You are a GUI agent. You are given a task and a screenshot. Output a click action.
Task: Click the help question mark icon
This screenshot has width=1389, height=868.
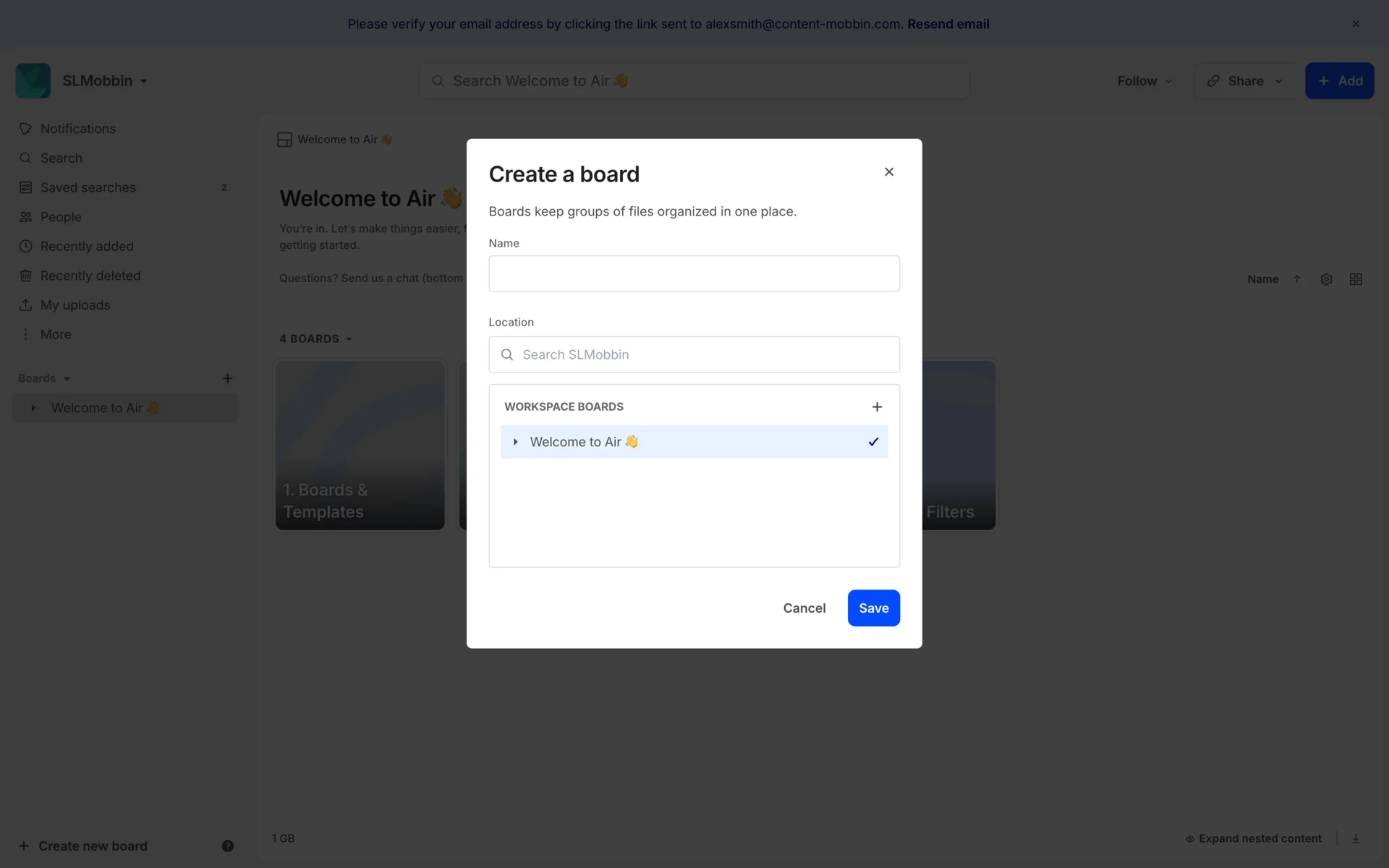[227, 846]
